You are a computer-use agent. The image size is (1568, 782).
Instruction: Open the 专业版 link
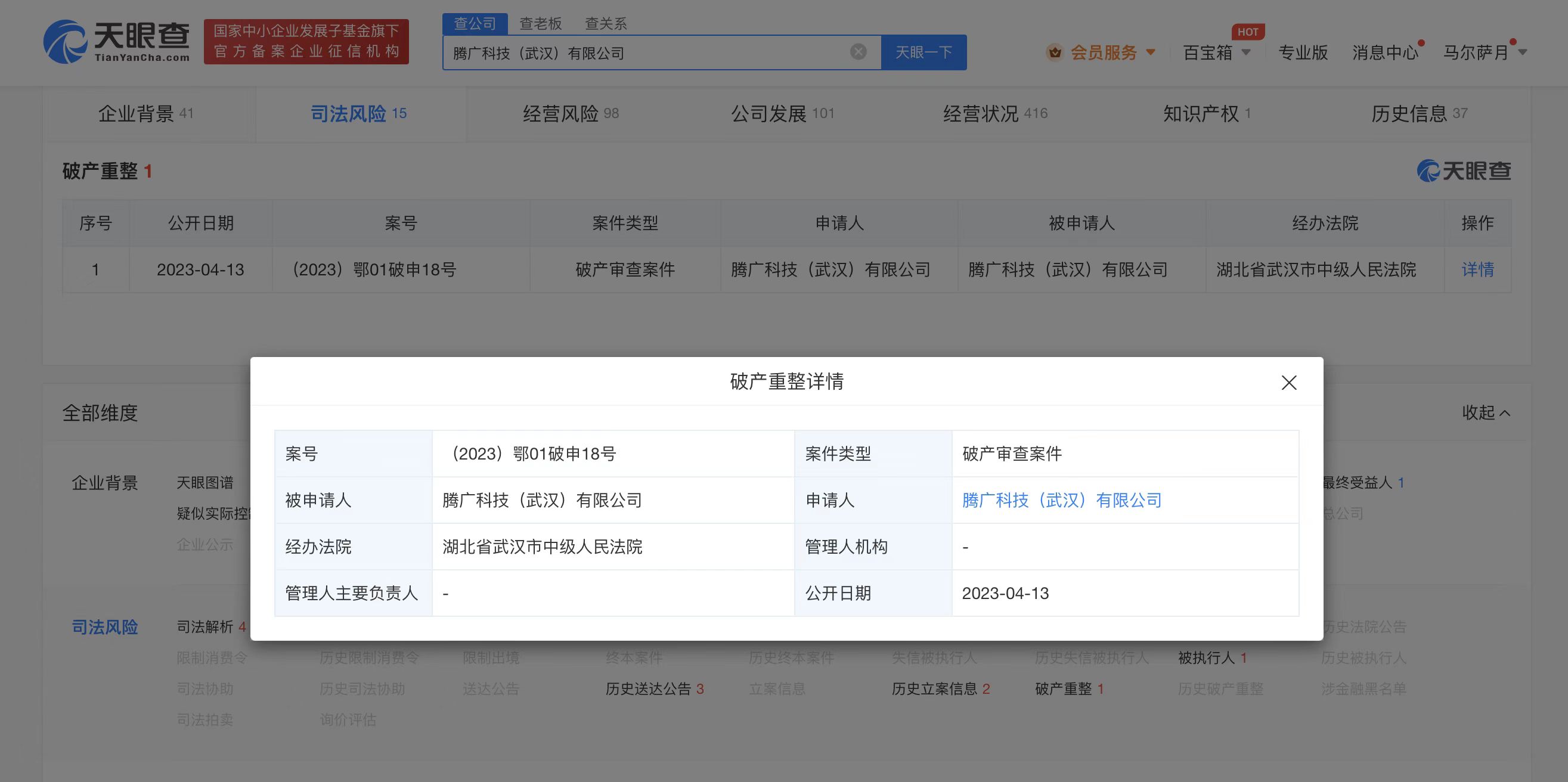pos(1303,52)
